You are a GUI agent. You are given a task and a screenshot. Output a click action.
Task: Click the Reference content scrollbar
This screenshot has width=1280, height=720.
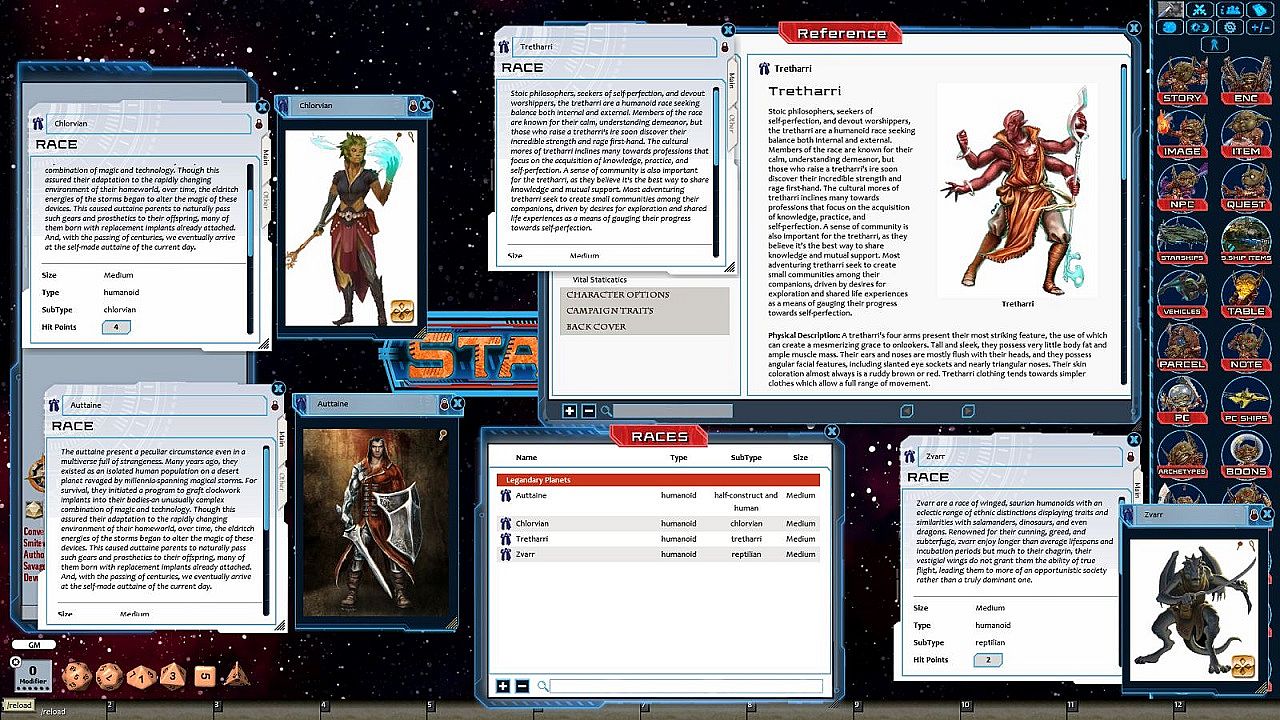[x=1123, y=224]
